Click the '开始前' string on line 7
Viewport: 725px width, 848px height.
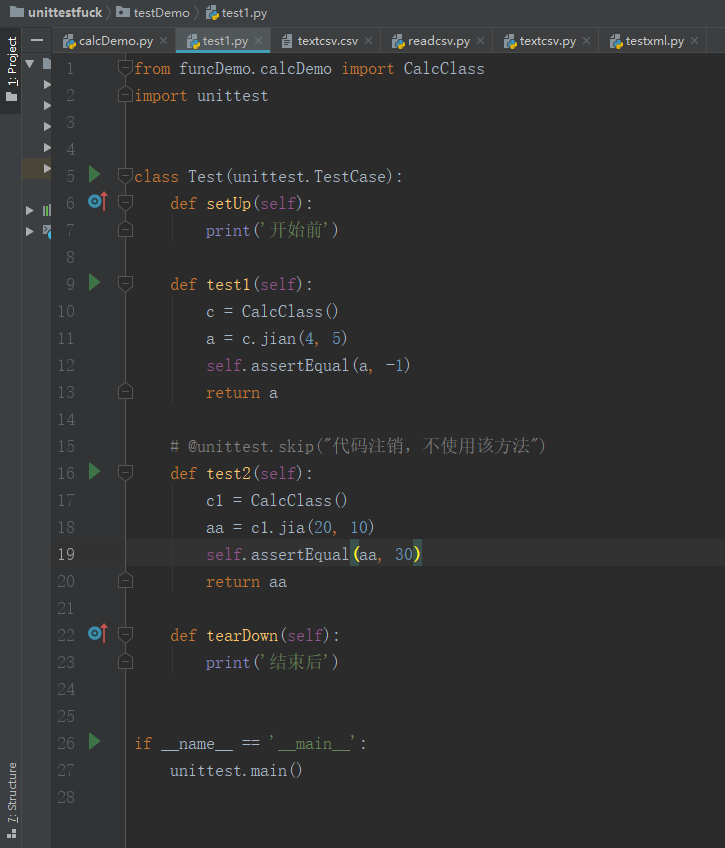point(295,230)
